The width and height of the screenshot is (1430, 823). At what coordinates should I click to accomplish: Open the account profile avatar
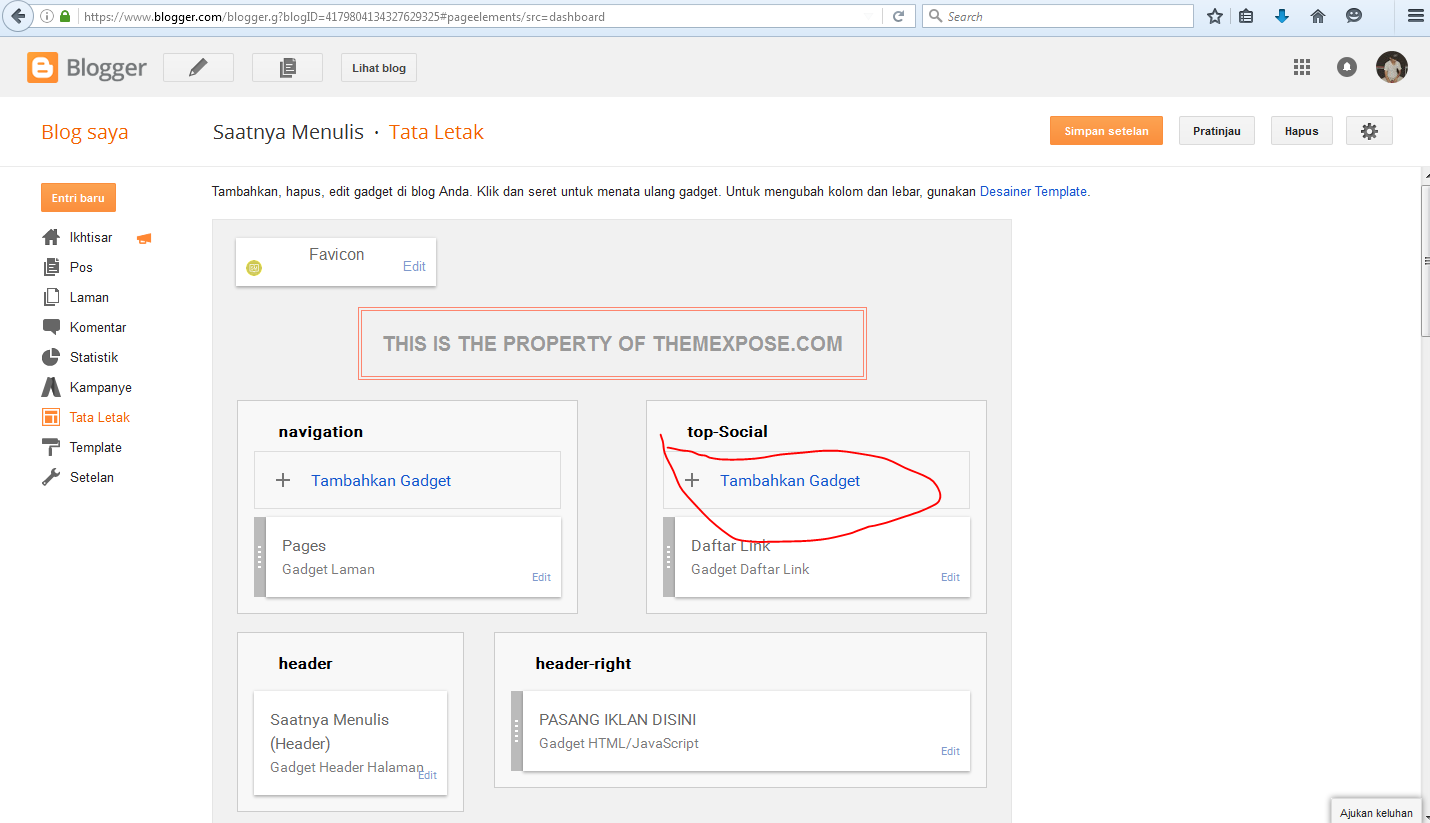pos(1392,67)
